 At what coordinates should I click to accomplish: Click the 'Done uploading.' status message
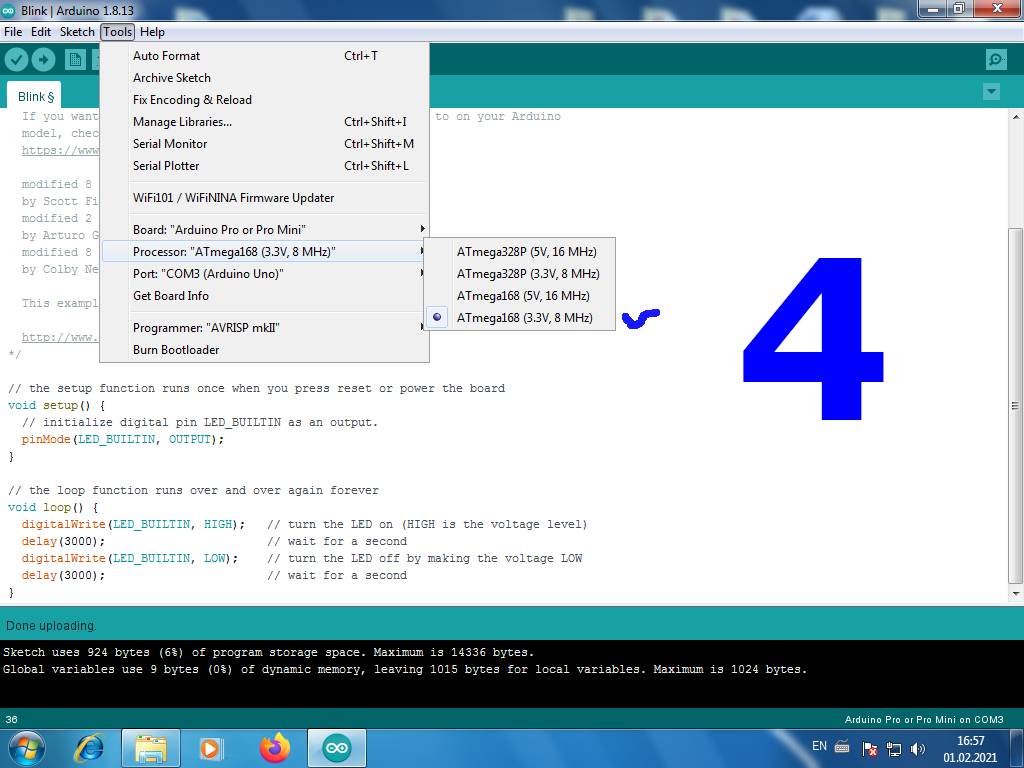(51, 626)
